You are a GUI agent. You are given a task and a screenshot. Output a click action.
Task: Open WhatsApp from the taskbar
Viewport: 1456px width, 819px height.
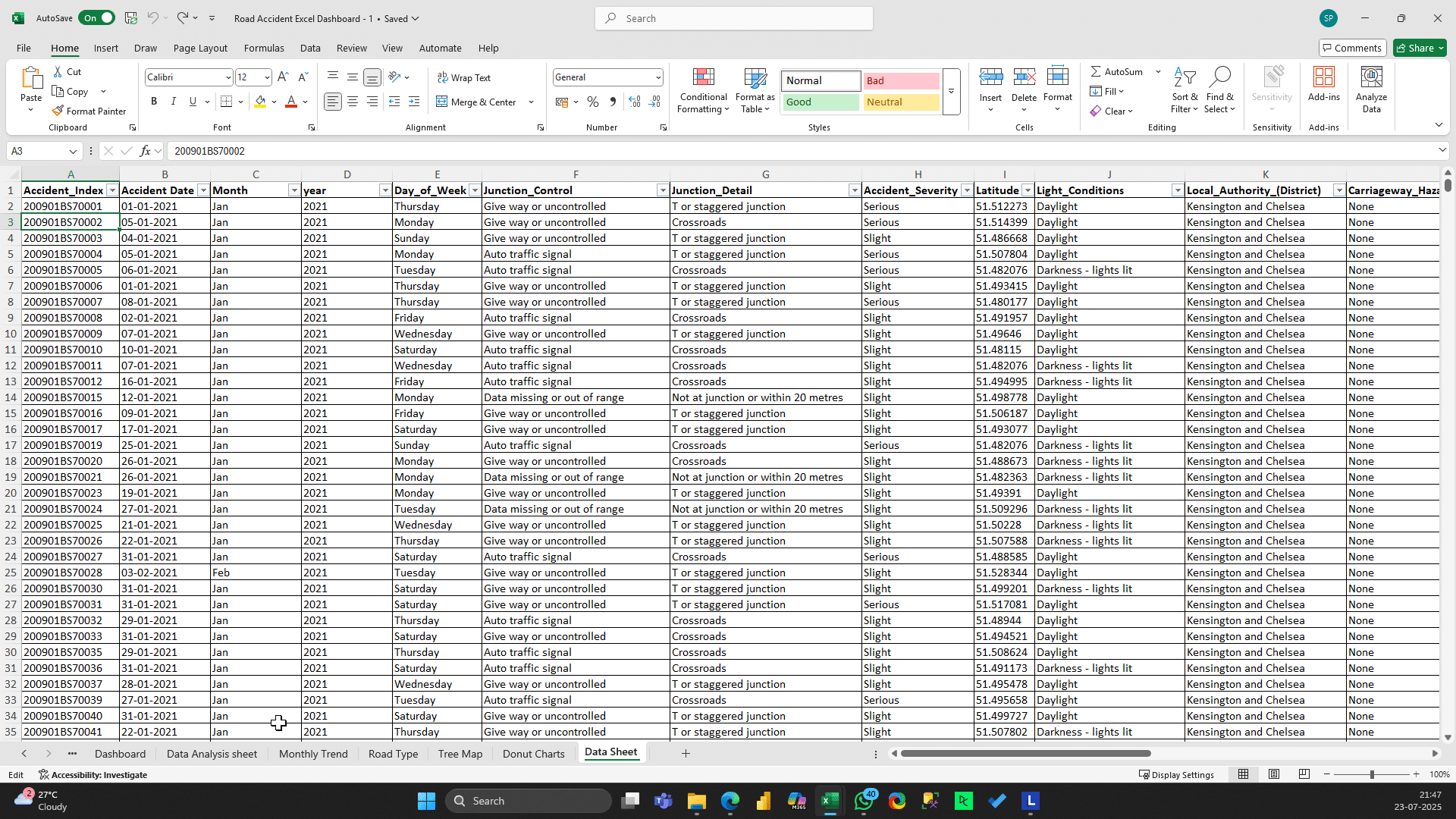(864, 801)
